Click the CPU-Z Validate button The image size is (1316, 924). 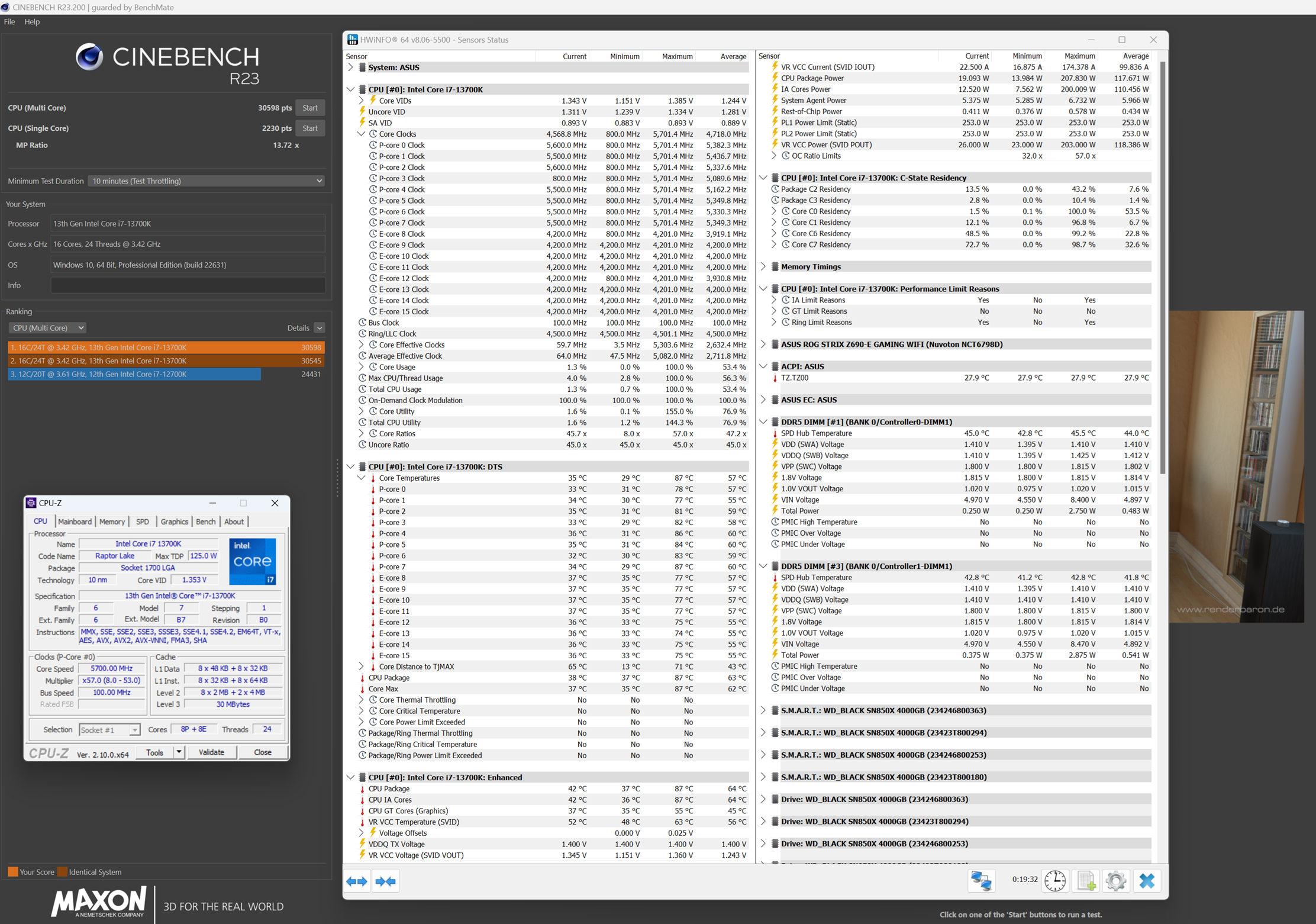(211, 752)
